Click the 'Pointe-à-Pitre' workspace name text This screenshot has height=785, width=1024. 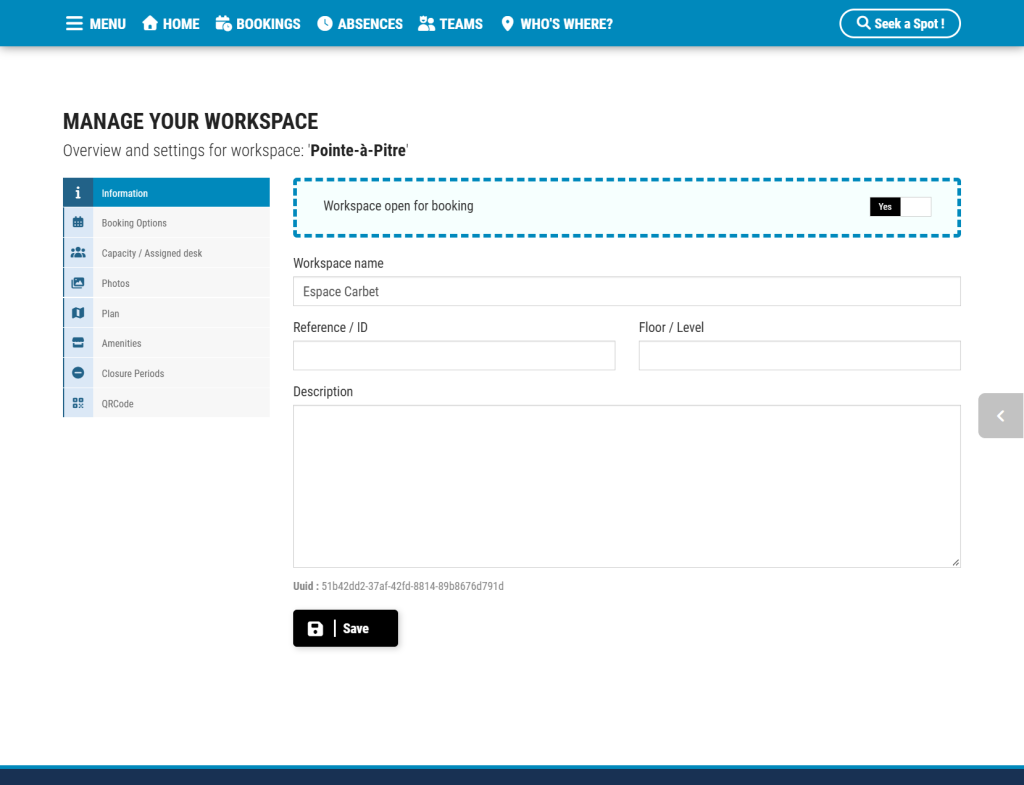coord(358,150)
